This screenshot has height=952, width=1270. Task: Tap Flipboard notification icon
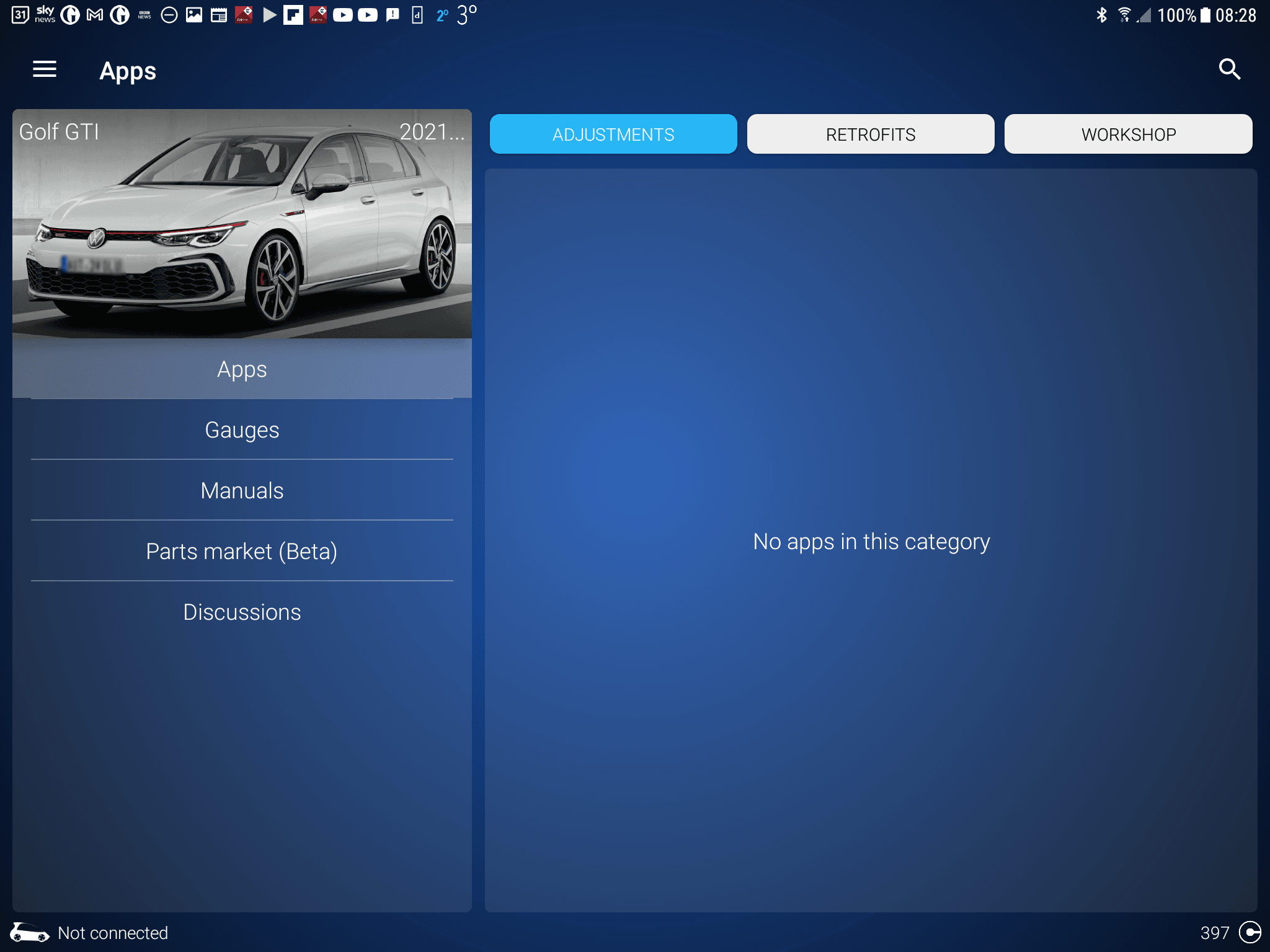(293, 15)
